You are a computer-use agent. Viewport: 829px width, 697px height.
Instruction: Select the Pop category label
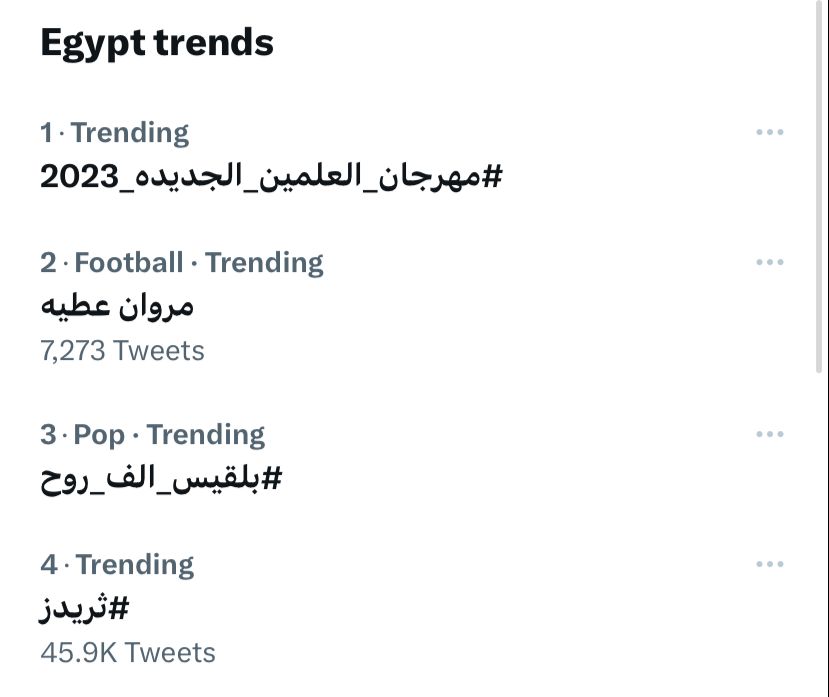pos(100,435)
